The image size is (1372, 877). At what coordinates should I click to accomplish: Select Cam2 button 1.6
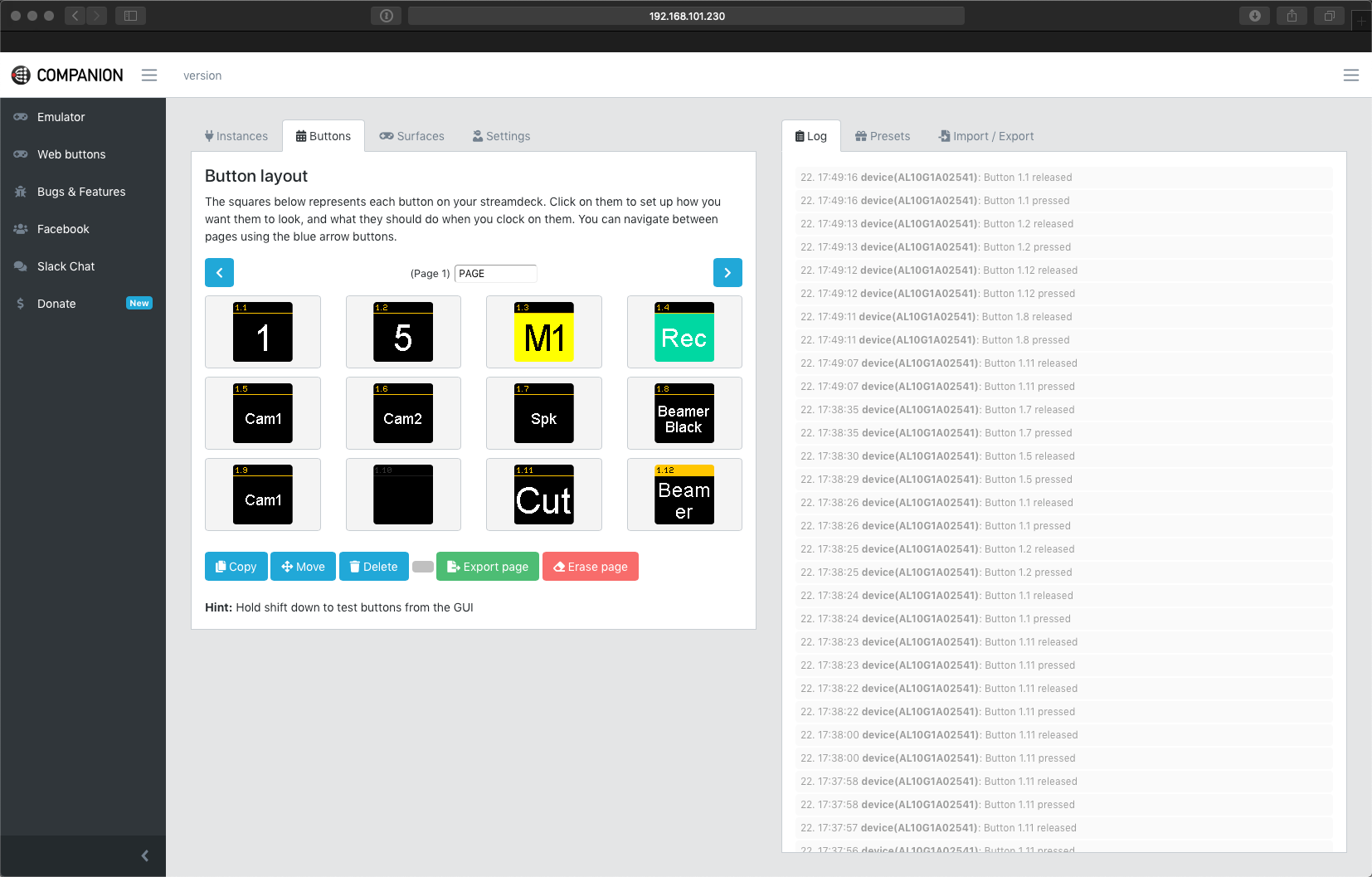(403, 413)
